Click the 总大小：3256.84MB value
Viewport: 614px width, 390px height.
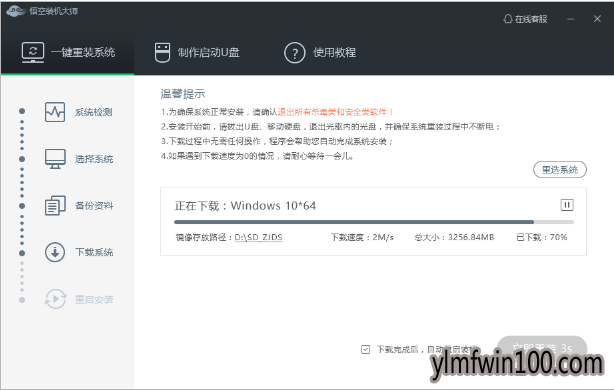click(454, 237)
